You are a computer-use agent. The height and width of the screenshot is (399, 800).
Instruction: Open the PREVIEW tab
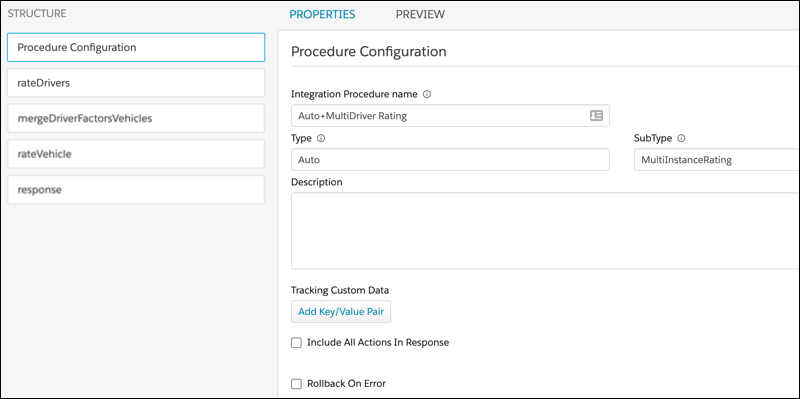[420, 14]
